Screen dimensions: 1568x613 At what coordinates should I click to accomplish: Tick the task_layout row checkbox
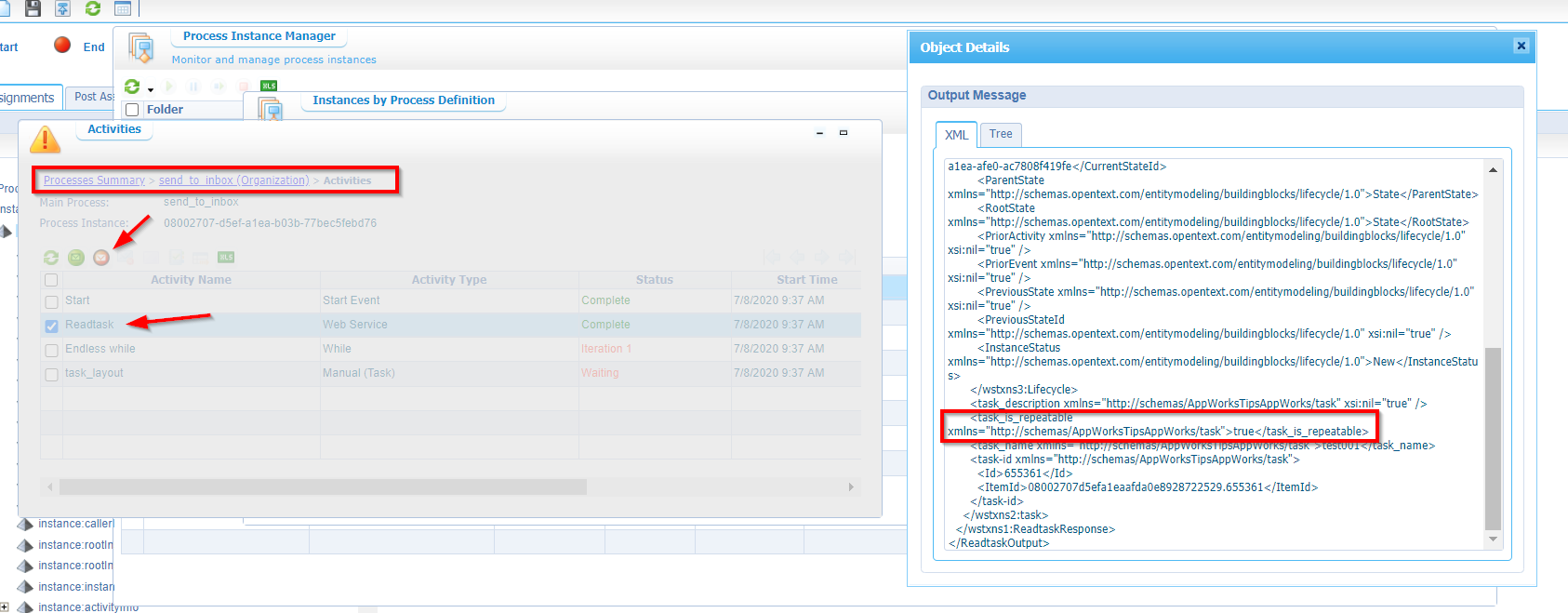point(52,374)
